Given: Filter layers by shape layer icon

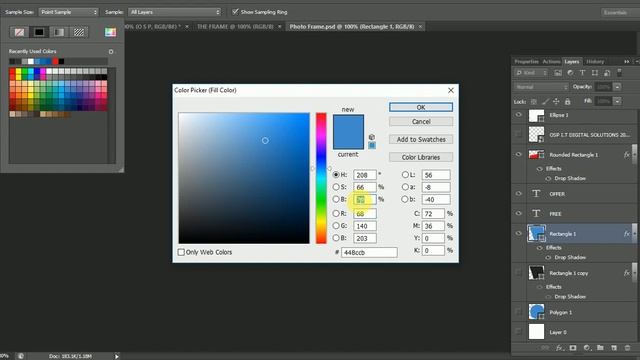Looking at the screenshot, I should click(x=595, y=73).
